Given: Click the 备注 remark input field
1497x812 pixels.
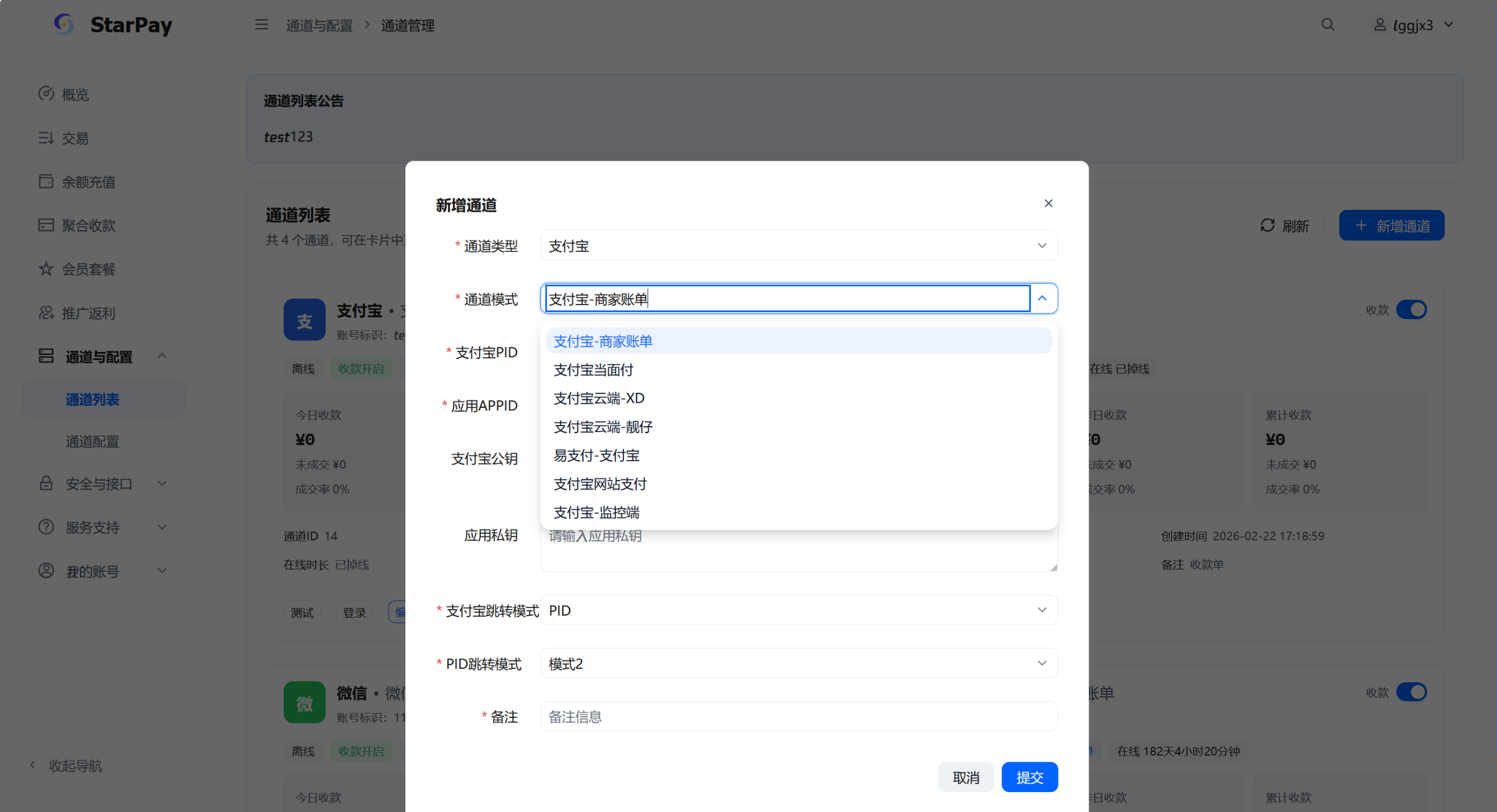Looking at the screenshot, I should click(799, 717).
